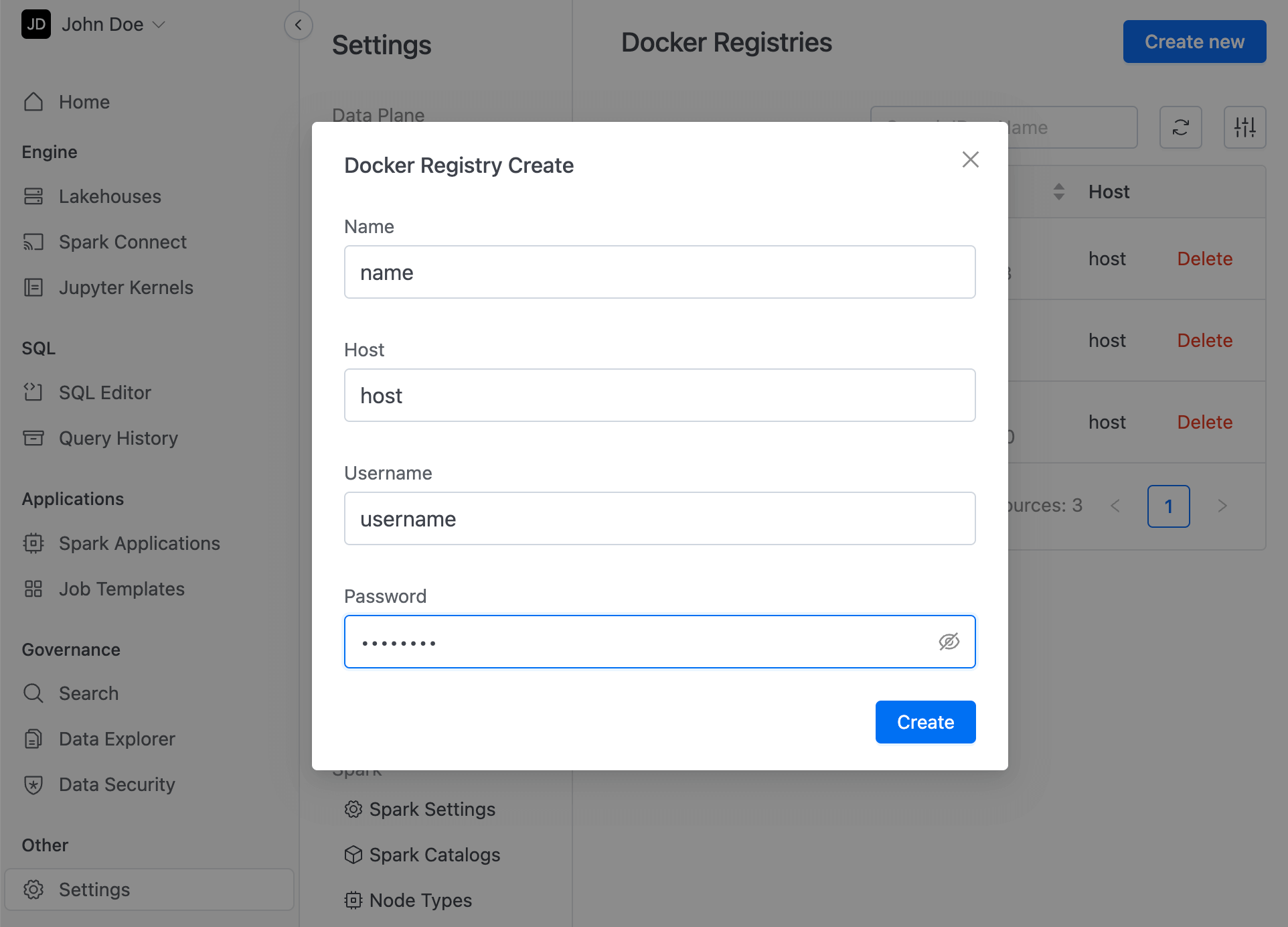Click the Jupyter Kernels notebook icon

[33, 287]
